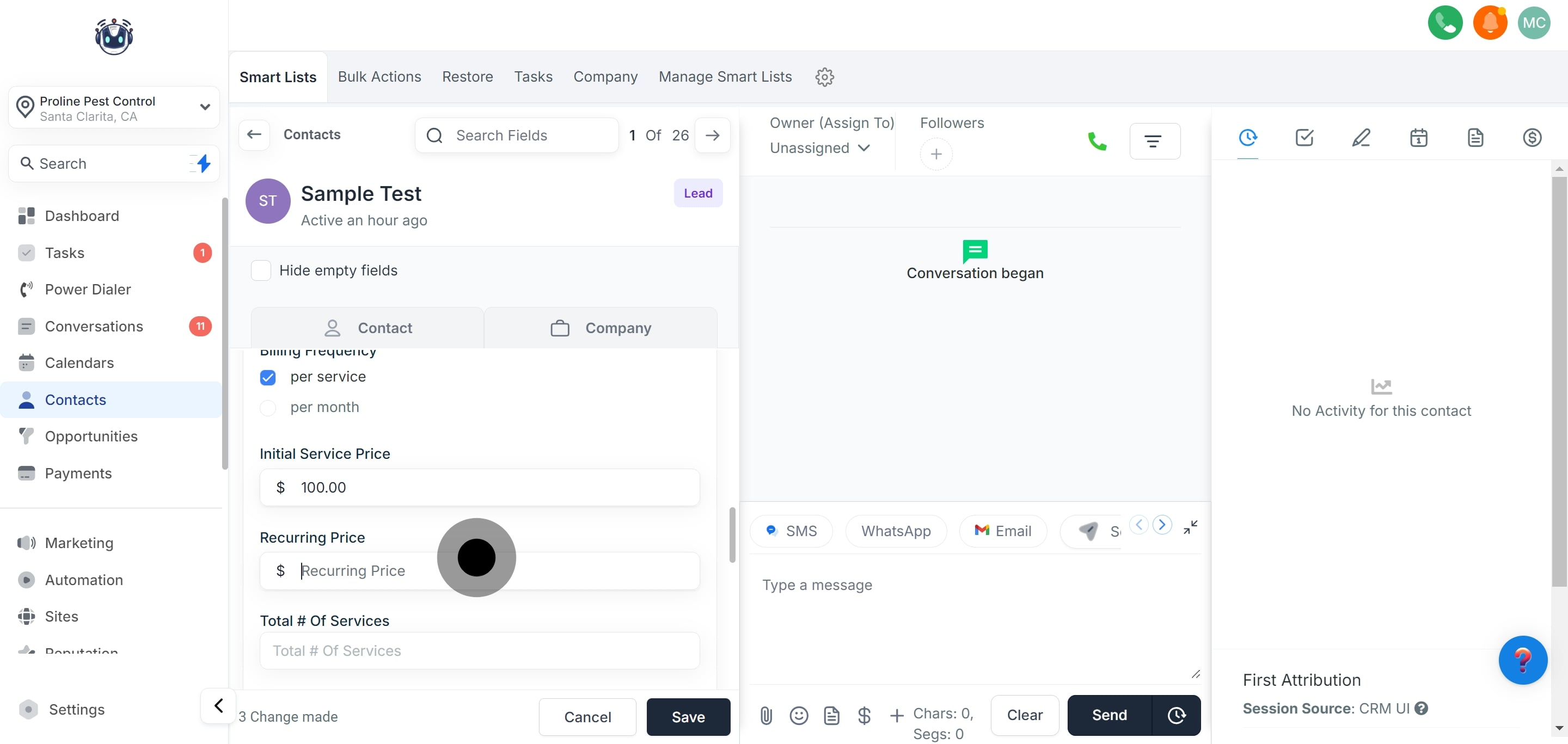Switch to the Bulk Actions tab

tap(379, 77)
